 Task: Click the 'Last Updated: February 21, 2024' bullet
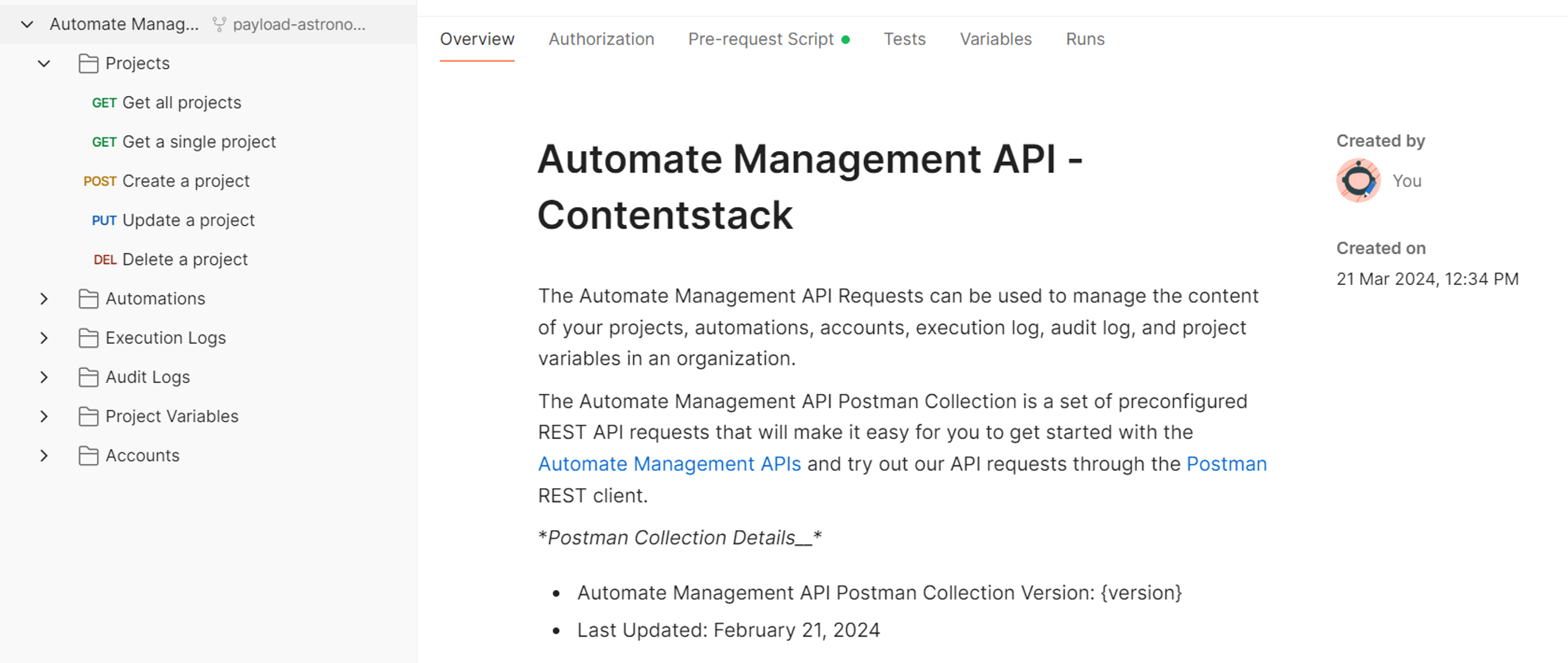(728, 630)
